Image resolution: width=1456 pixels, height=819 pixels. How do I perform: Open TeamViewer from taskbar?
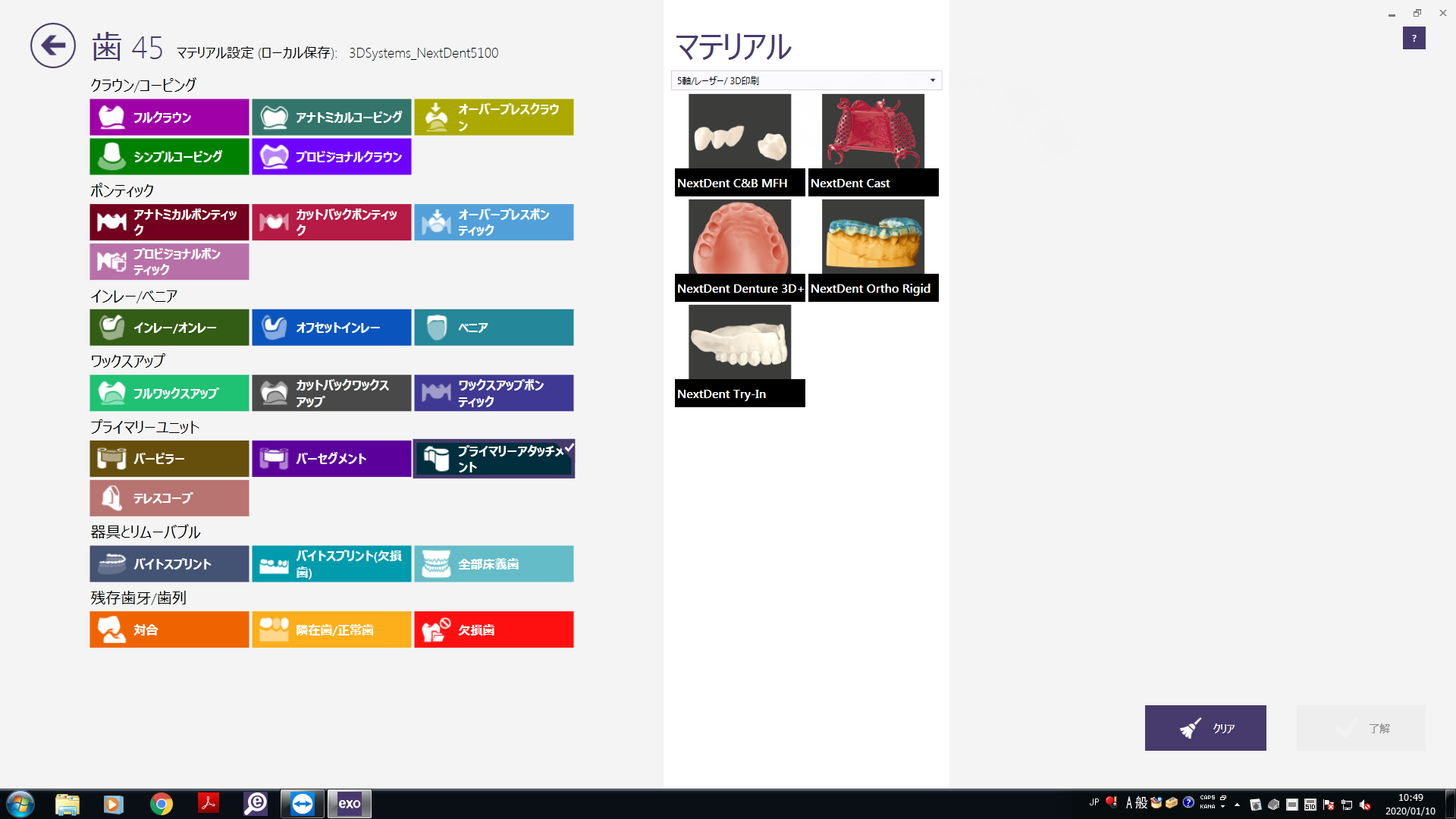[303, 804]
